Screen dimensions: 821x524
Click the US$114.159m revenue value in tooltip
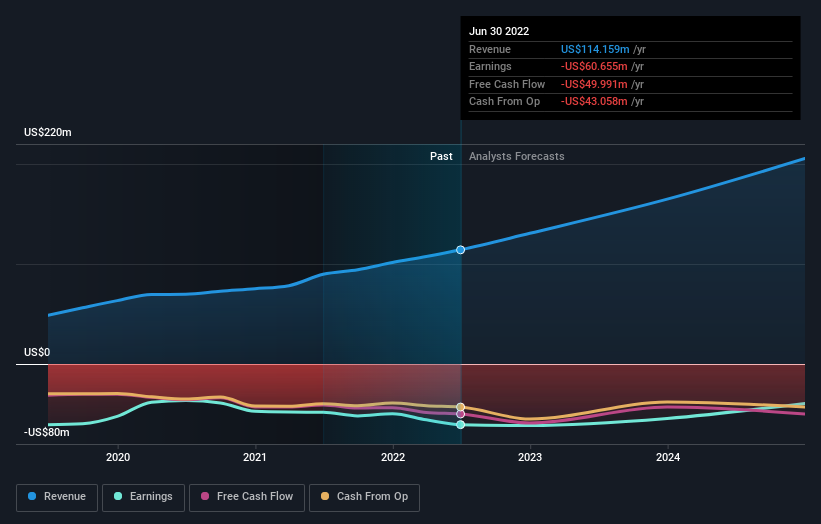click(595, 49)
